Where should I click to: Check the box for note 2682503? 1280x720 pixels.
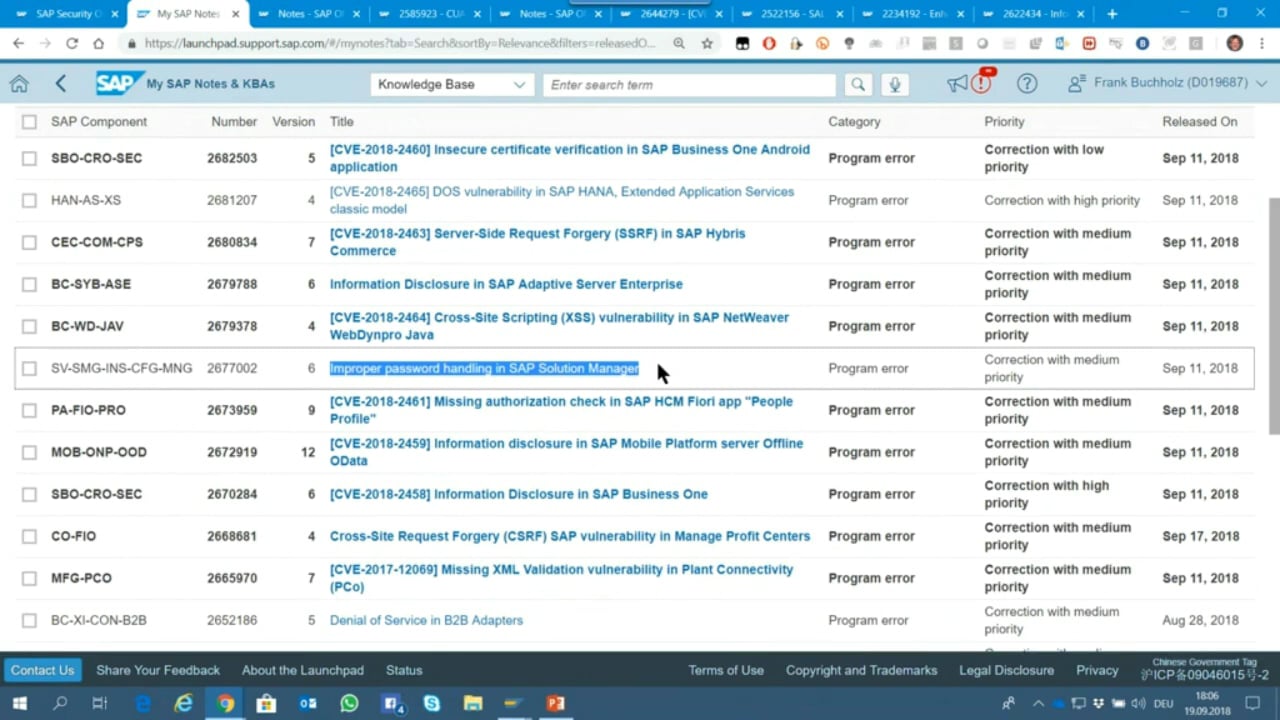click(29, 158)
